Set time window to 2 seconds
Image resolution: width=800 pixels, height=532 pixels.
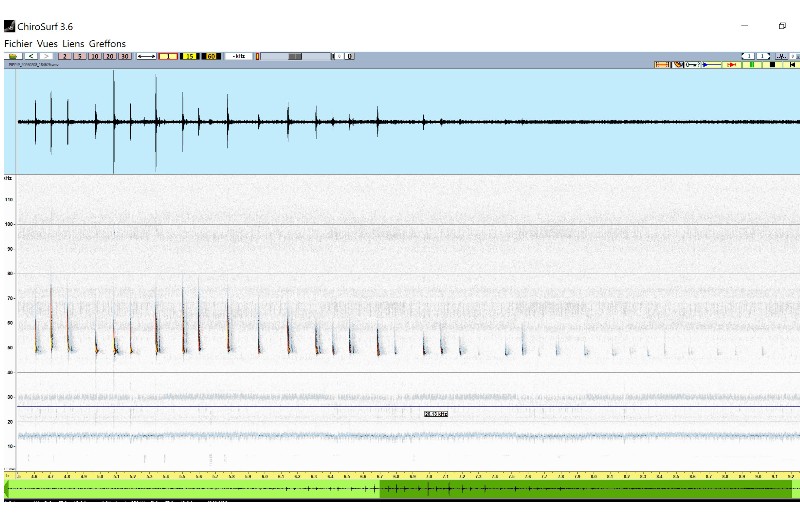tap(65, 56)
